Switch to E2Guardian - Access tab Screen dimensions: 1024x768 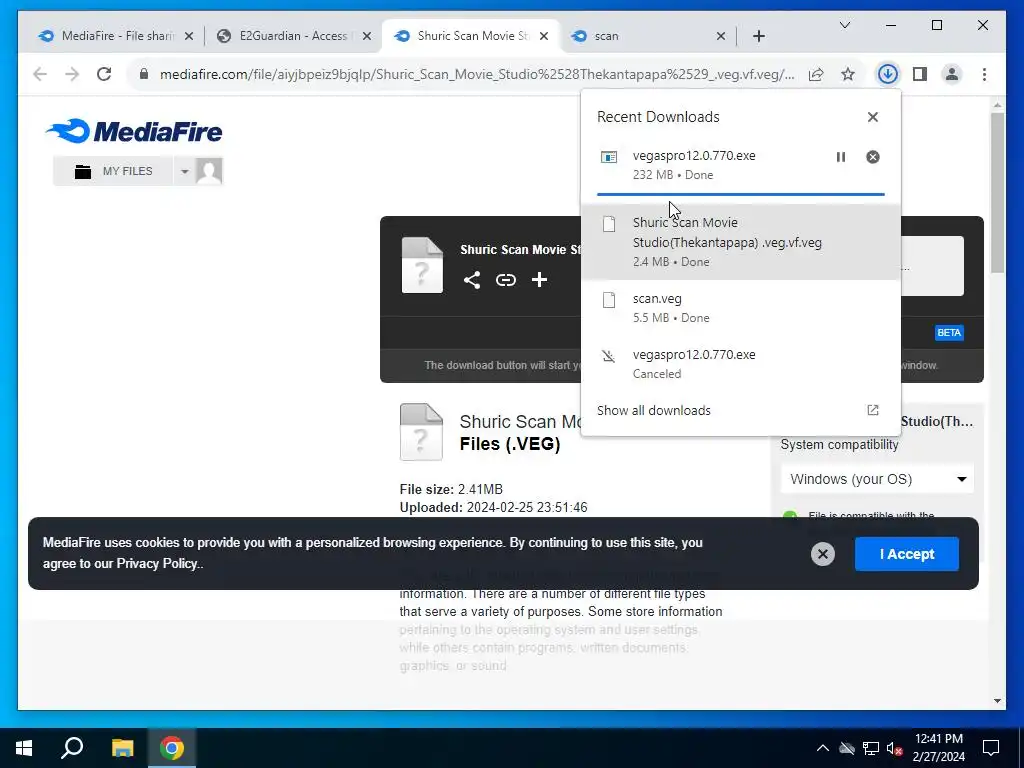(293, 36)
